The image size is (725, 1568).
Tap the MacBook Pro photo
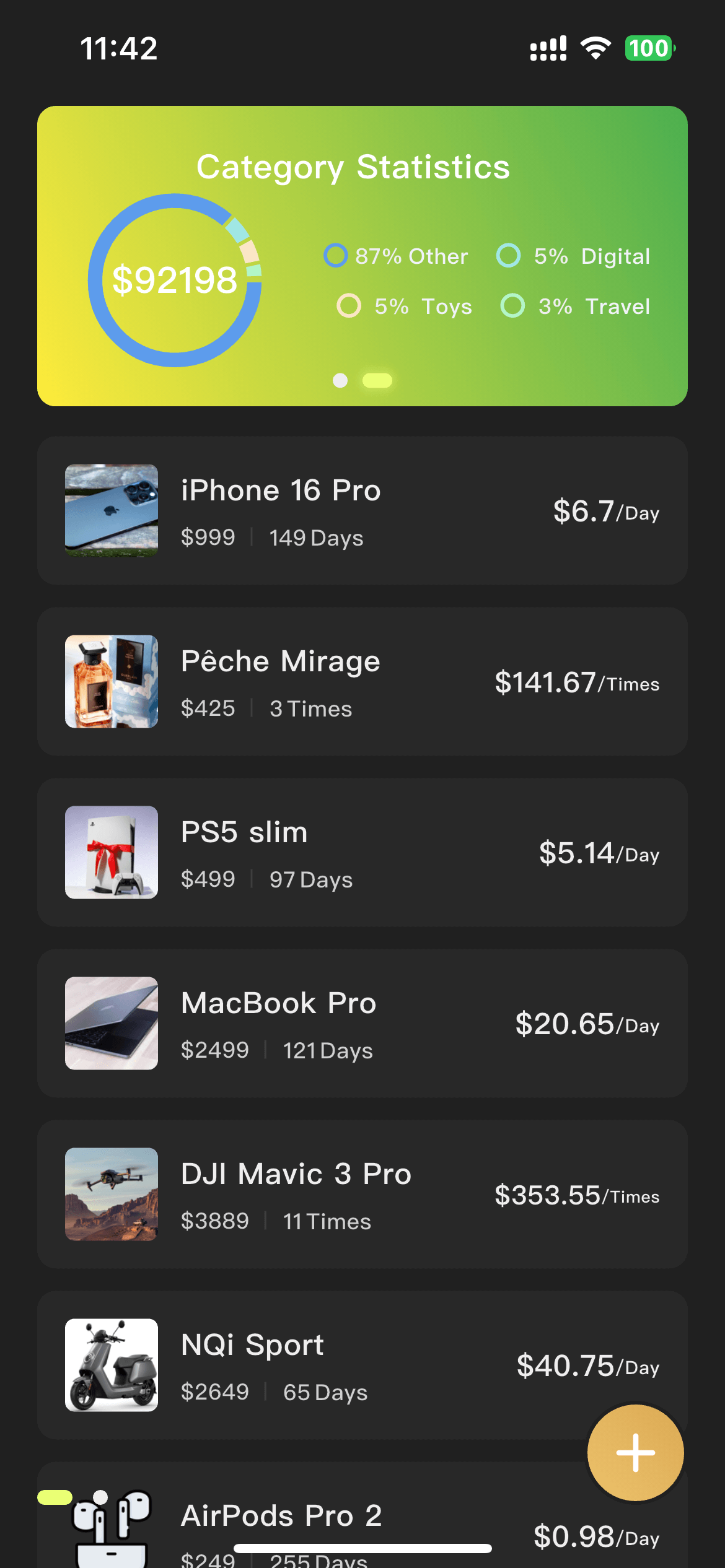point(112,1023)
